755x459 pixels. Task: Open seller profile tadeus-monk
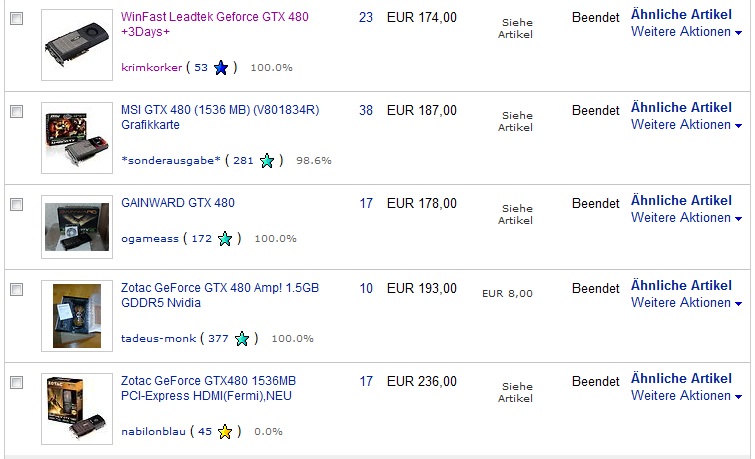158,339
